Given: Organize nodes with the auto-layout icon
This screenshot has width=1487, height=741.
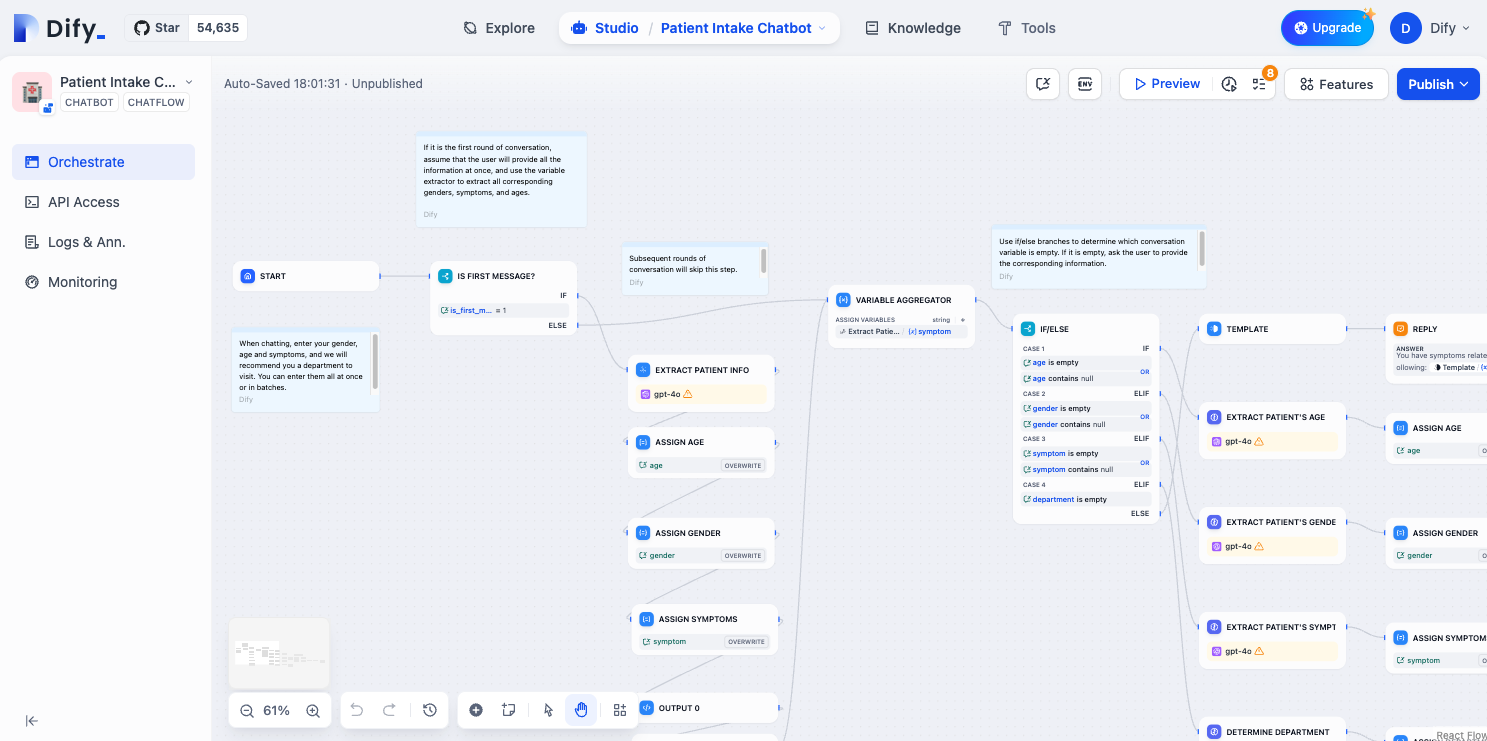Looking at the screenshot, I should [620, 710].
